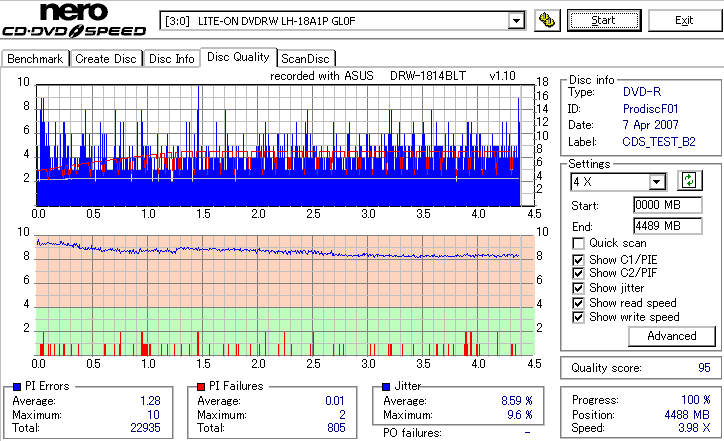Viewport: 724px width, 441px height.
Task: Toggle the Quick scan checkbox
Action: click(x=578, y=243)
